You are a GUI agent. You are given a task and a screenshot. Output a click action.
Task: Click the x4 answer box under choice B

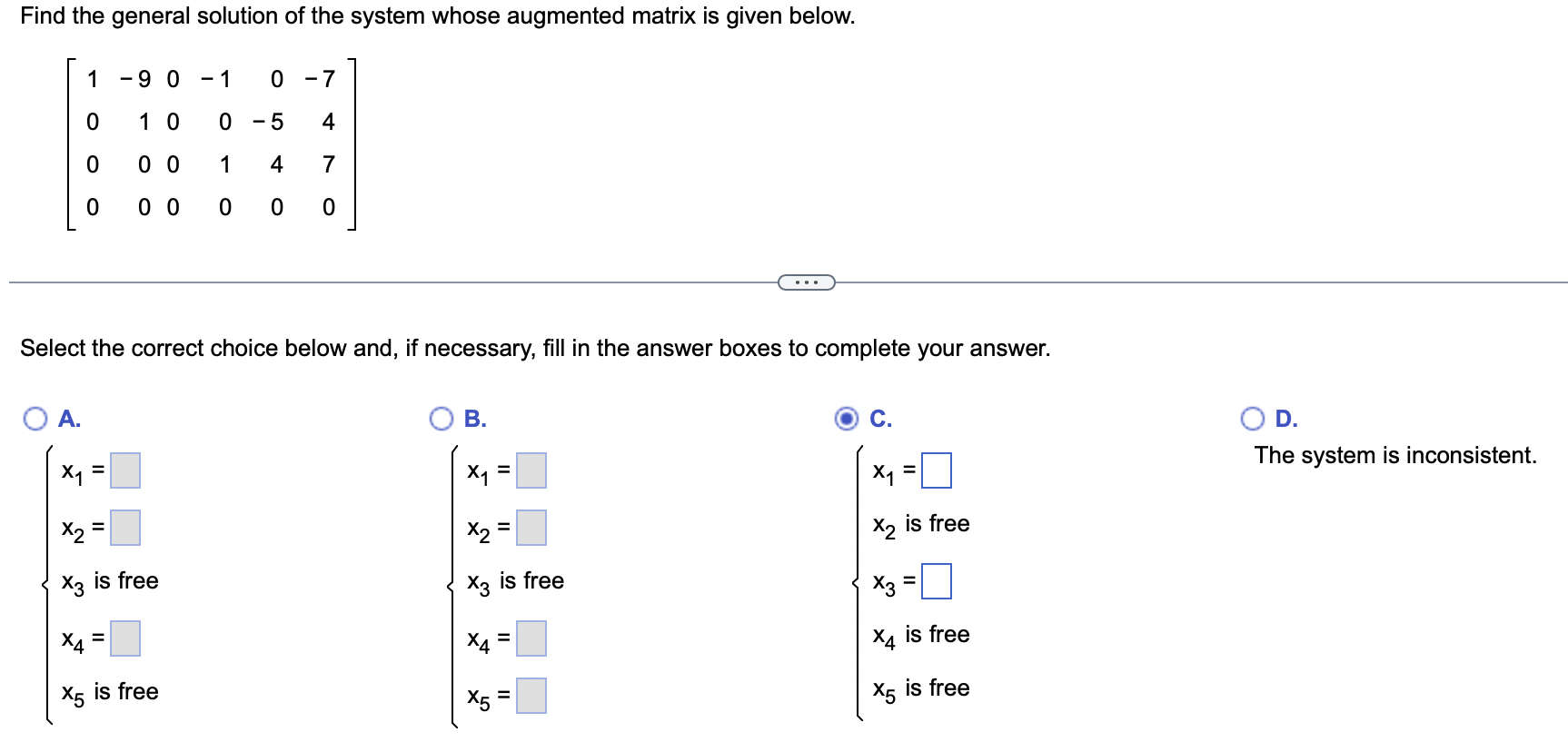tap(531, 638)
